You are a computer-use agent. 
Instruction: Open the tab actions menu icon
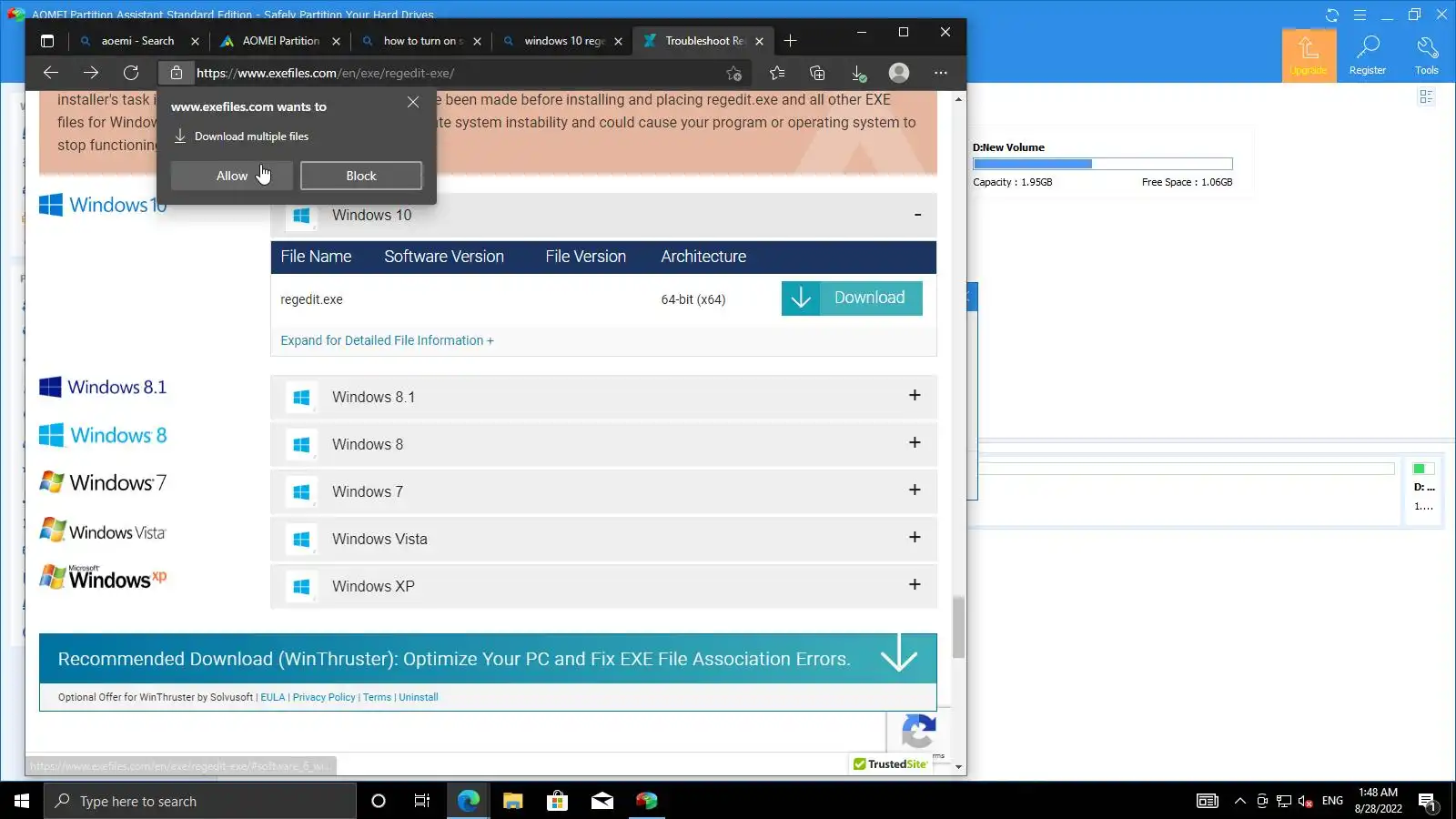47,41
